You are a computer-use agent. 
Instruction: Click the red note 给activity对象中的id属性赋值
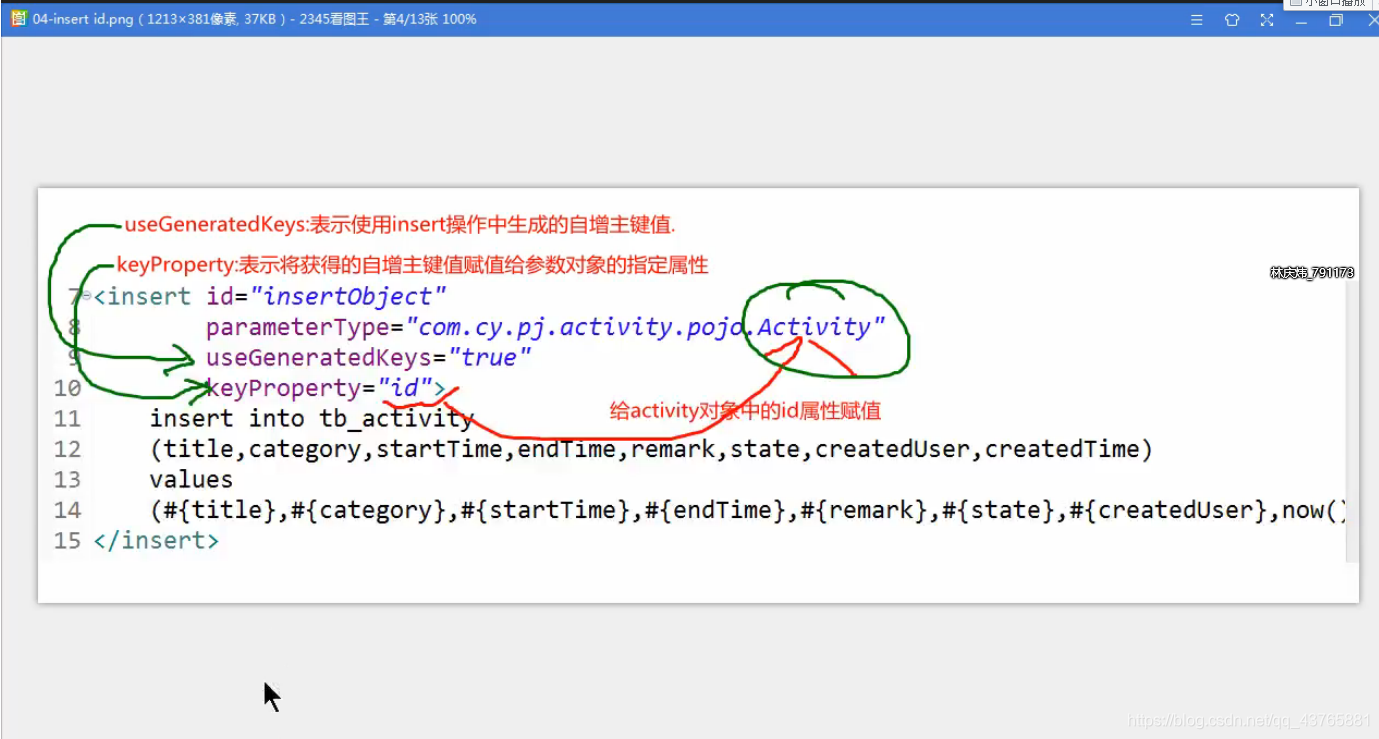745,411
